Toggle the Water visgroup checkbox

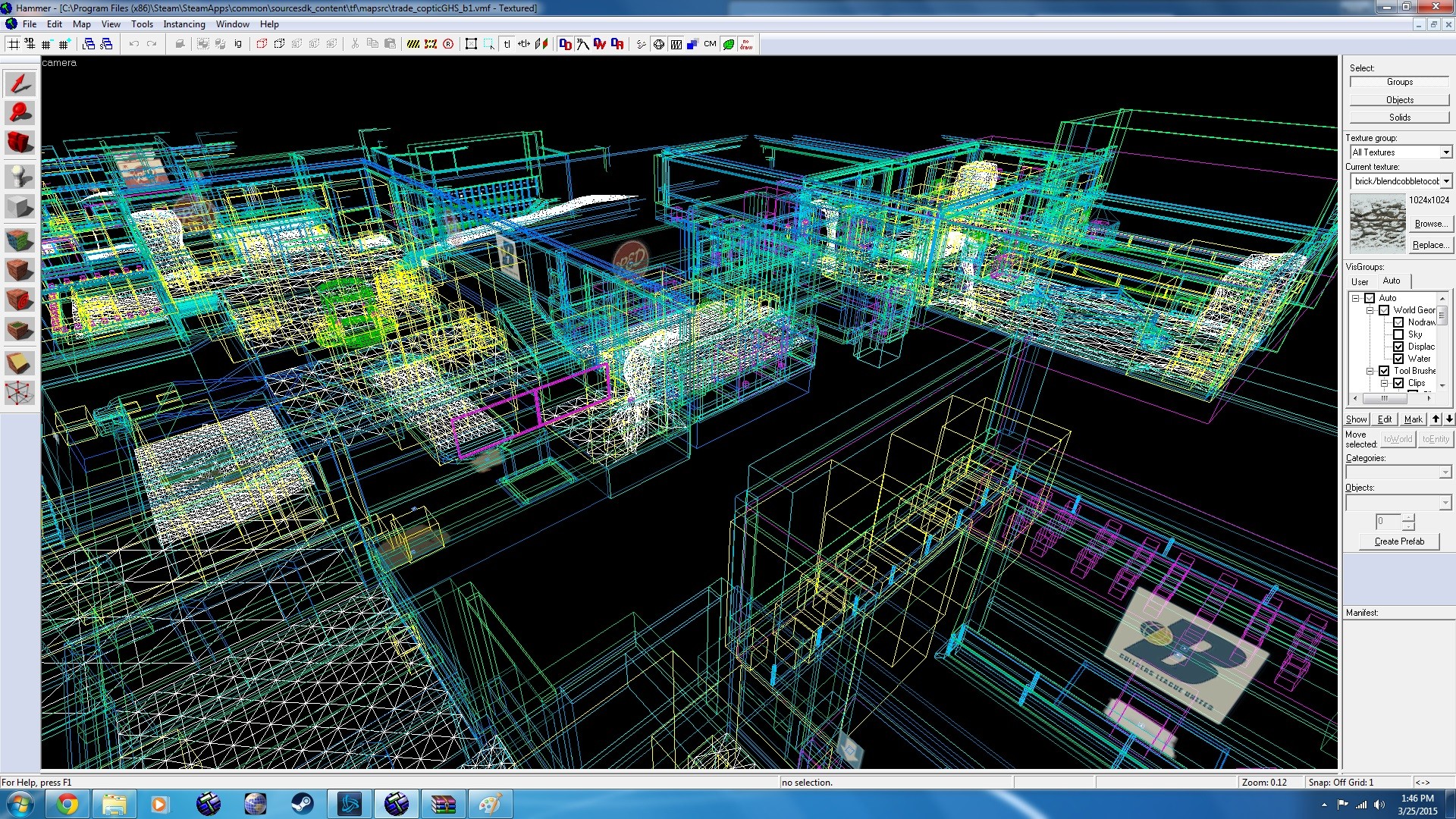[1398, 359]
